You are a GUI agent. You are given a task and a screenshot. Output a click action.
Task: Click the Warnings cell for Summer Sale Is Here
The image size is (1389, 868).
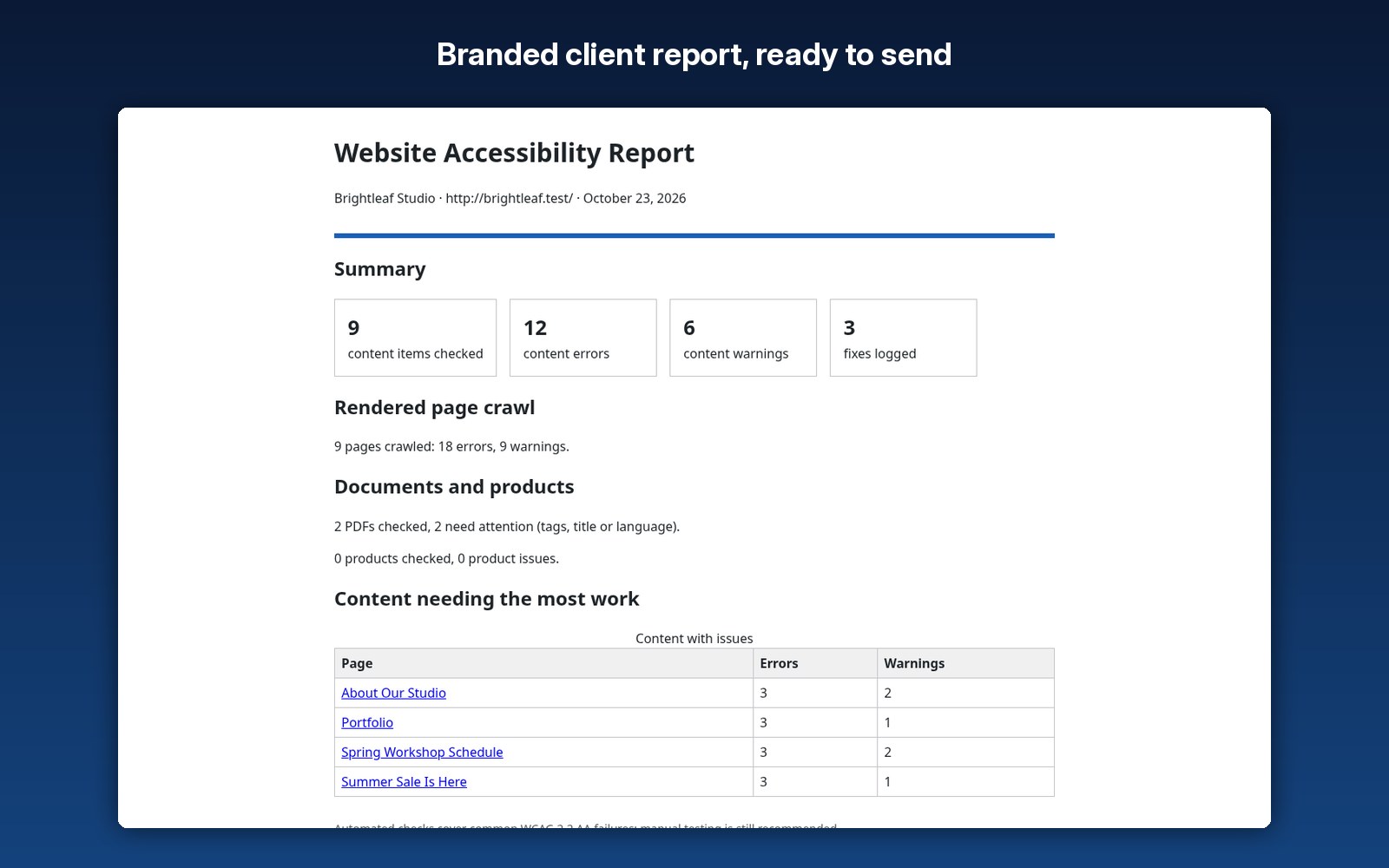[966, 781]
